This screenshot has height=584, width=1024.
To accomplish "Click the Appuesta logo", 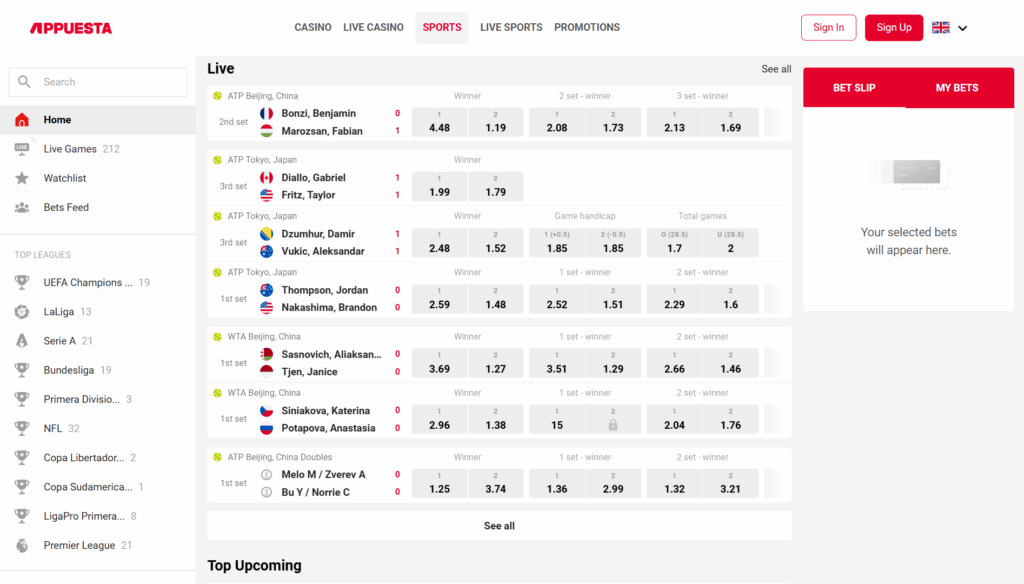I will (70, 28).
